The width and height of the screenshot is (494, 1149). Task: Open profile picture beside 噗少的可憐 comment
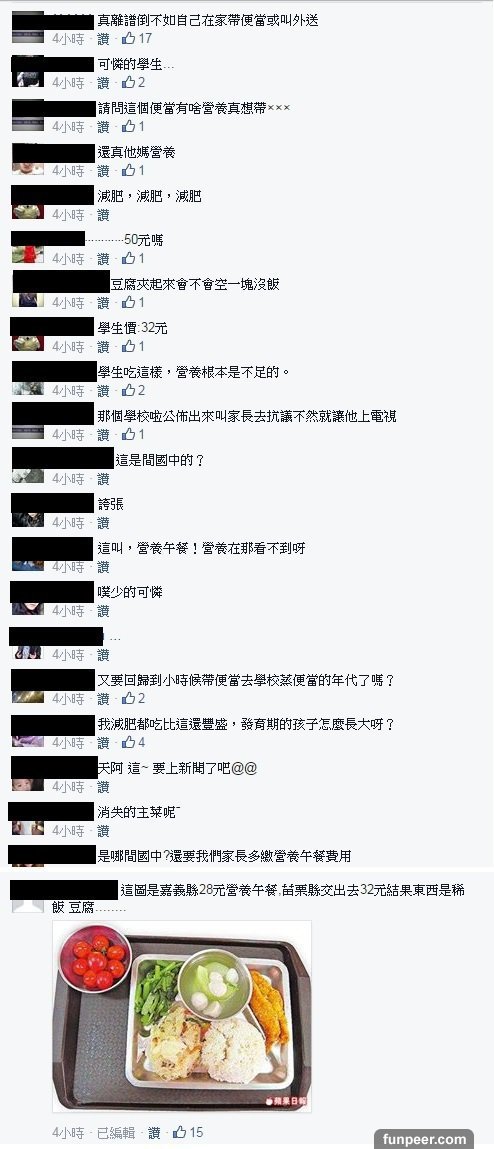28,608
